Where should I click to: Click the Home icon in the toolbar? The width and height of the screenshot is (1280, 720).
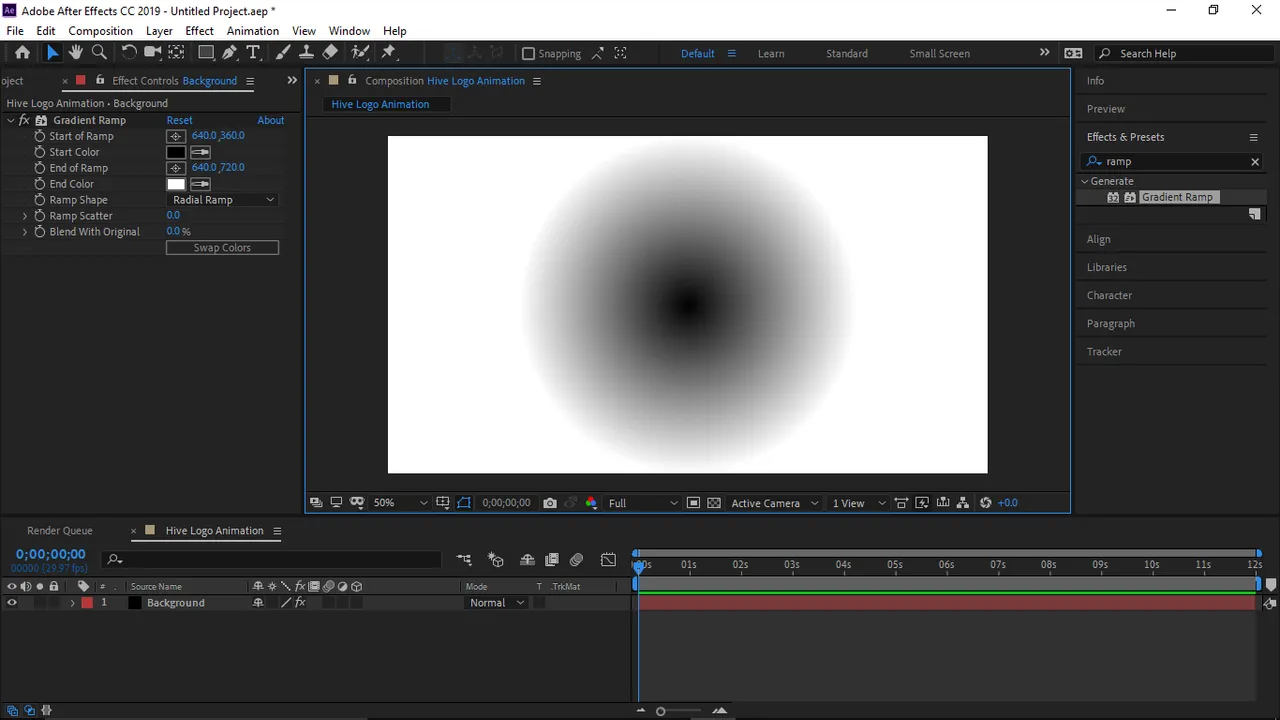click(x=22, y=53)
